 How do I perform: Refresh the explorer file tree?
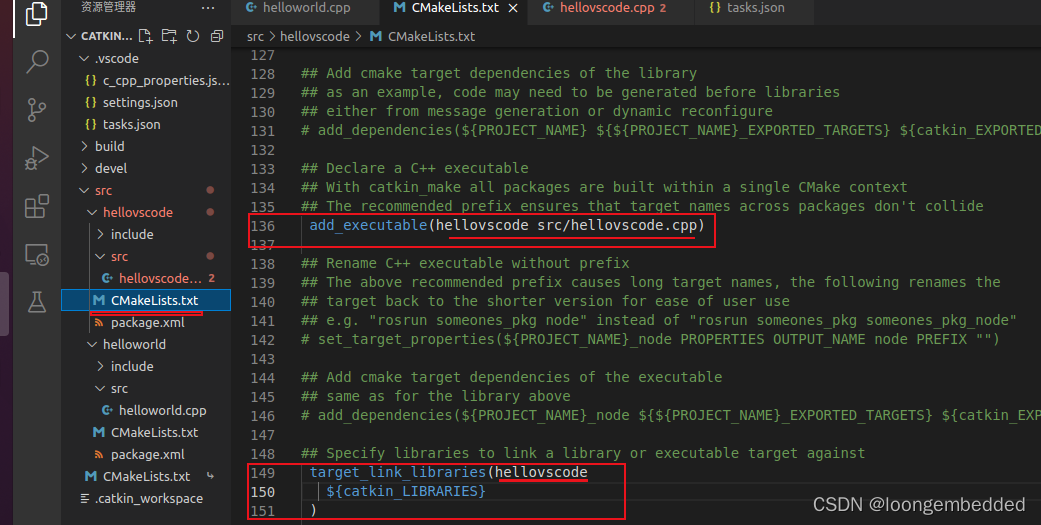pos(193,36)
